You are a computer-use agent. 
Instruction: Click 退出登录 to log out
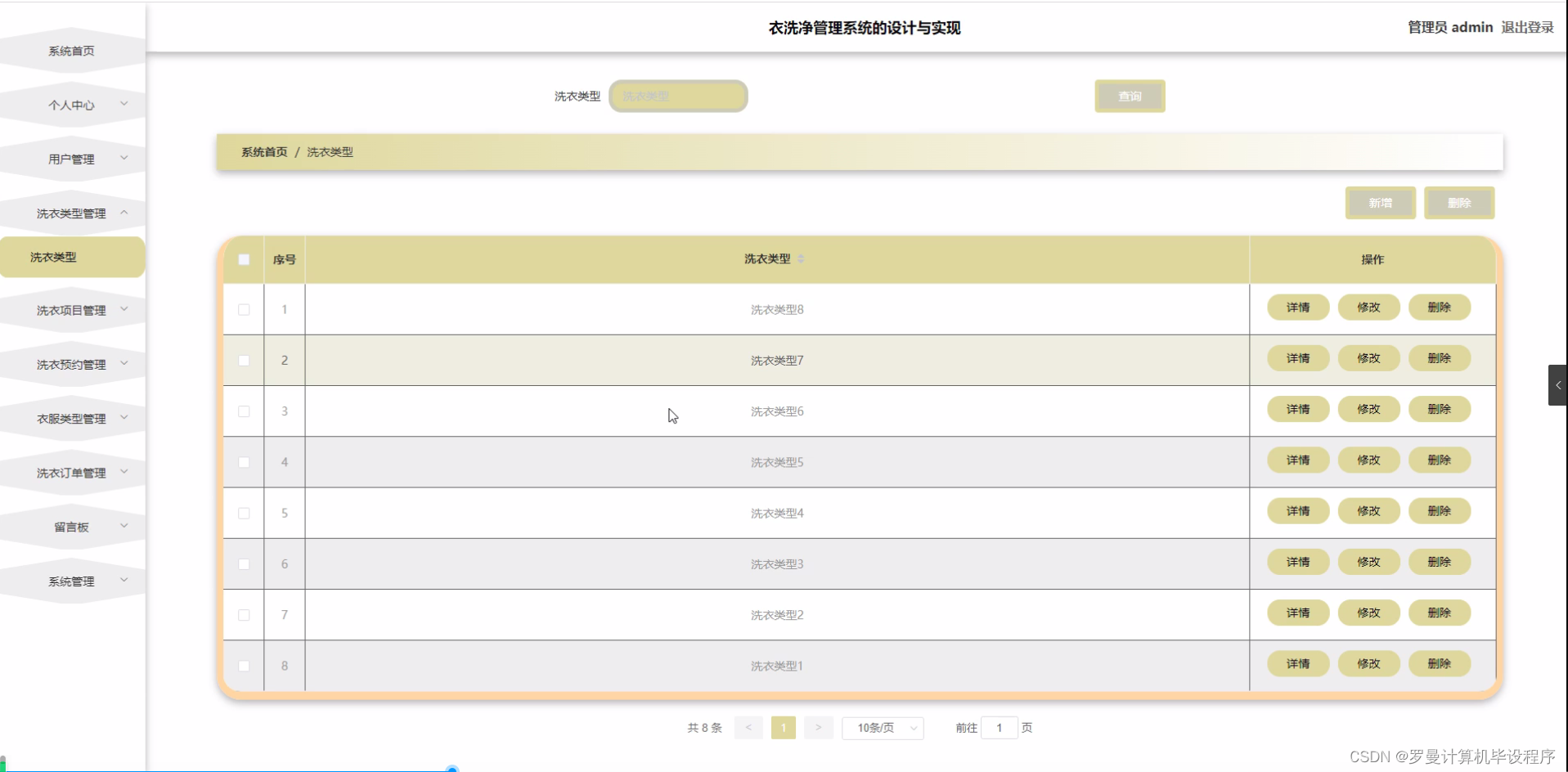pos(1528,27)
